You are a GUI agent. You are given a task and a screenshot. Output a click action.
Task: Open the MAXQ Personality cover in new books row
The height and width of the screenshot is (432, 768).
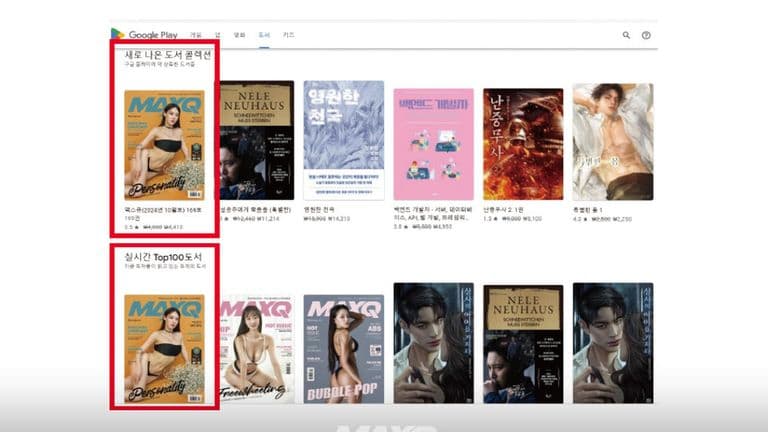[164, 145]
